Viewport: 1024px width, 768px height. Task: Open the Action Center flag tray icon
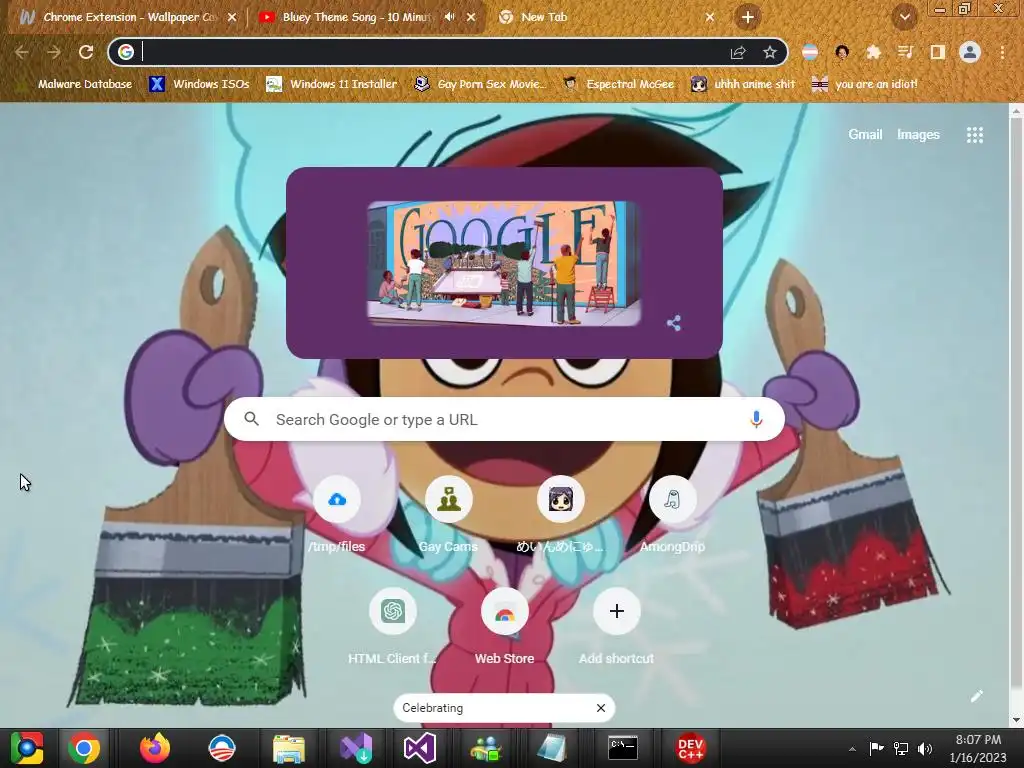[x=876, y=748]
